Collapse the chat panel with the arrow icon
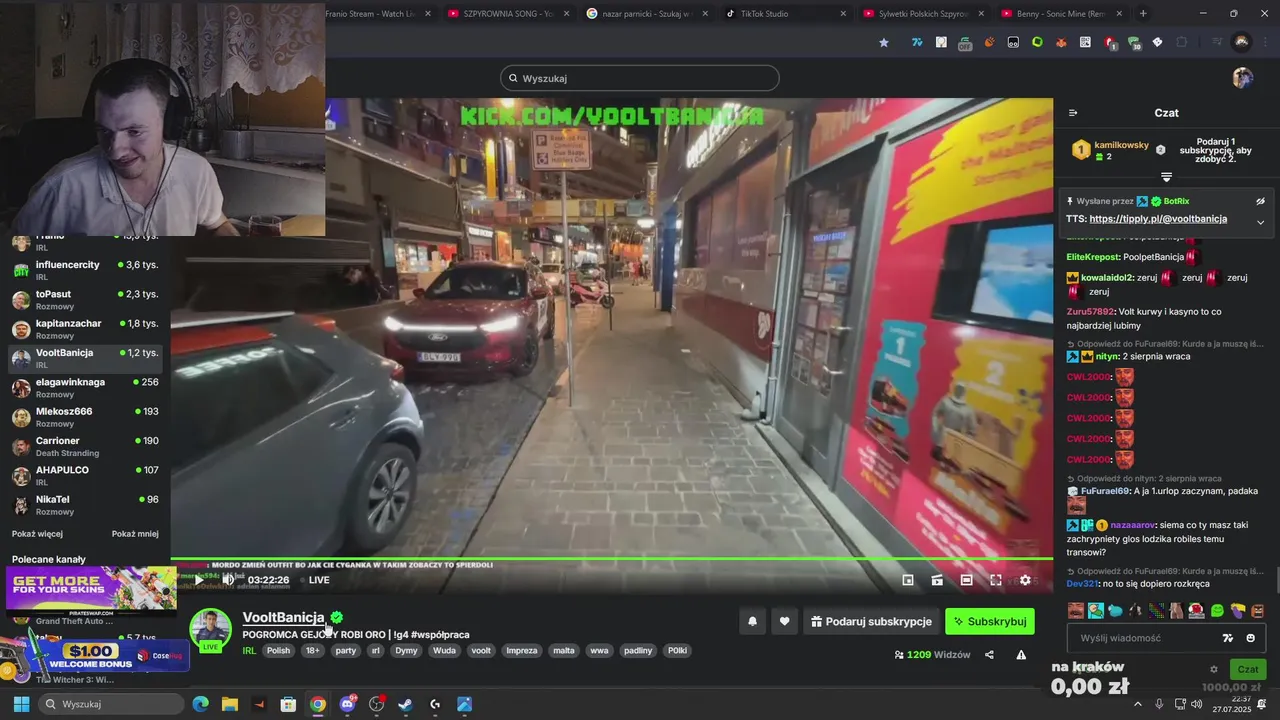 tap(1073, 113)
